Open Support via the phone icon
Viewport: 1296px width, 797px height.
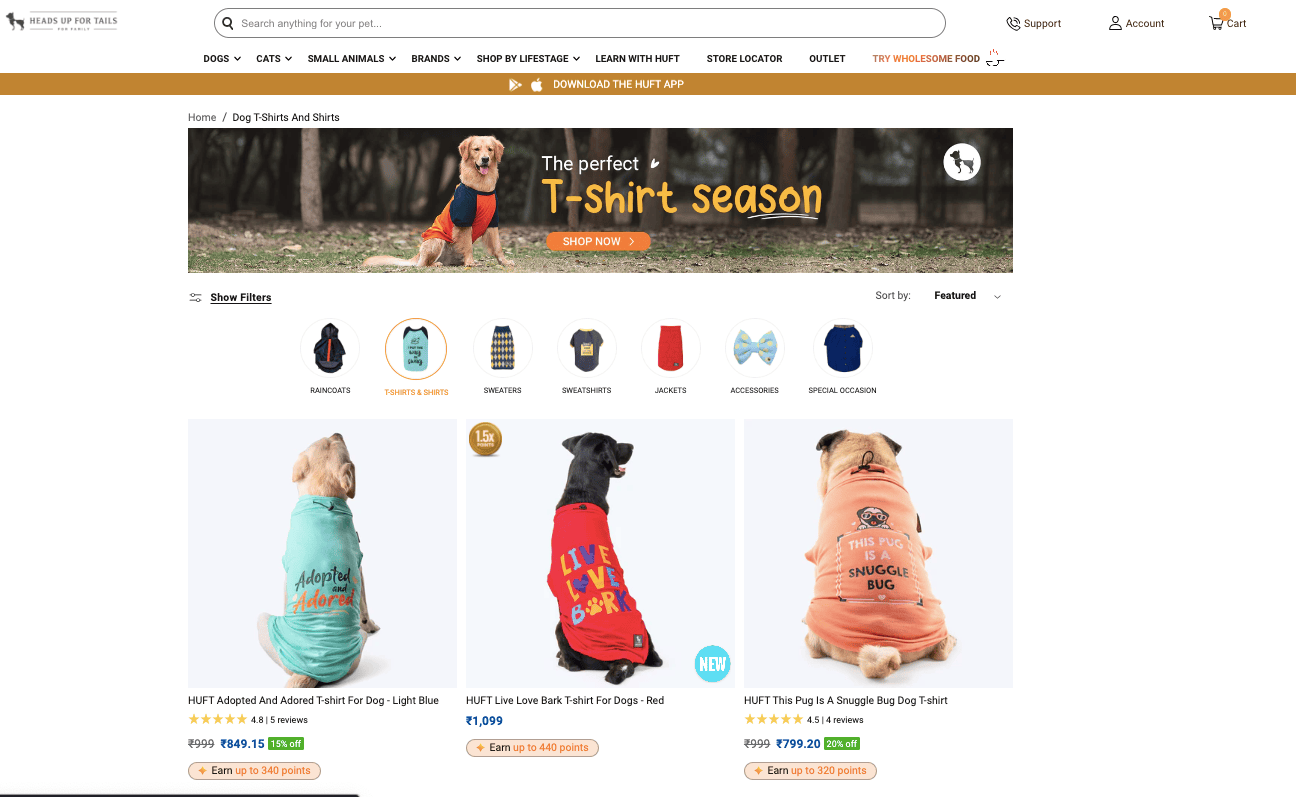[x=1013, y=23]
